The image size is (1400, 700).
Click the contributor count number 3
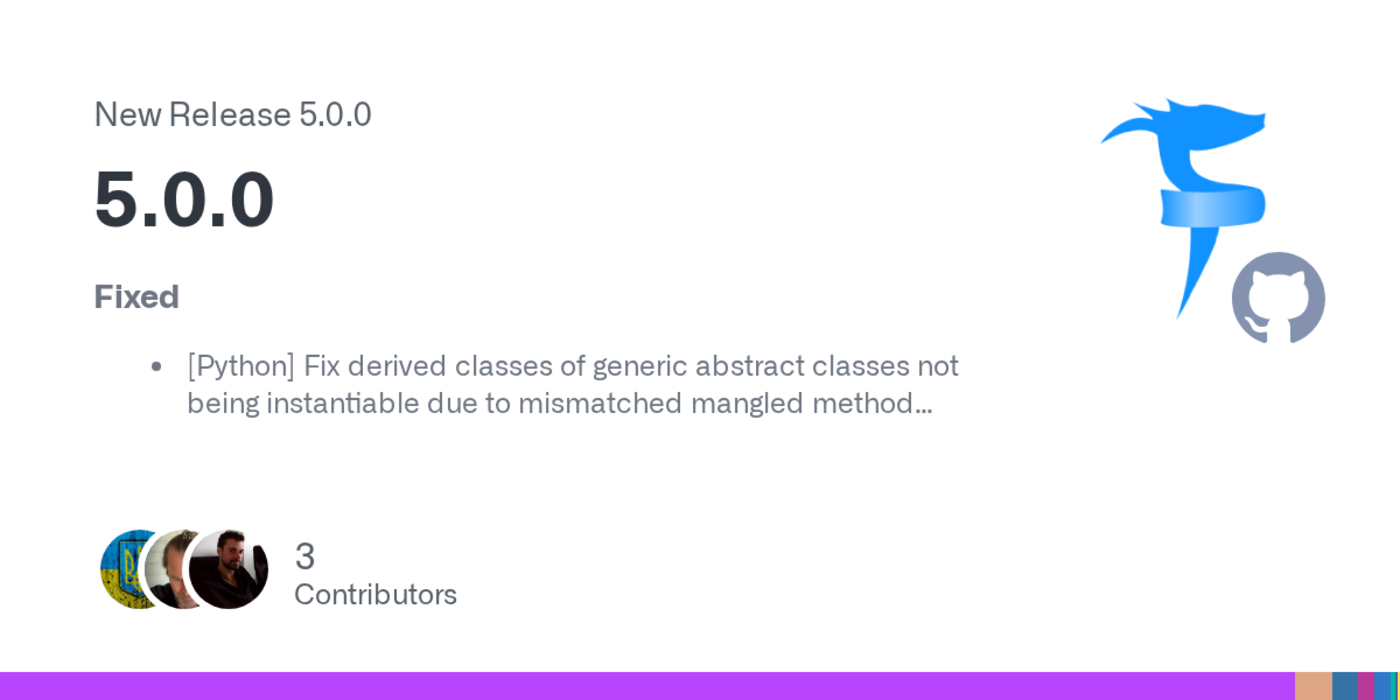click(x=305, y=556)
